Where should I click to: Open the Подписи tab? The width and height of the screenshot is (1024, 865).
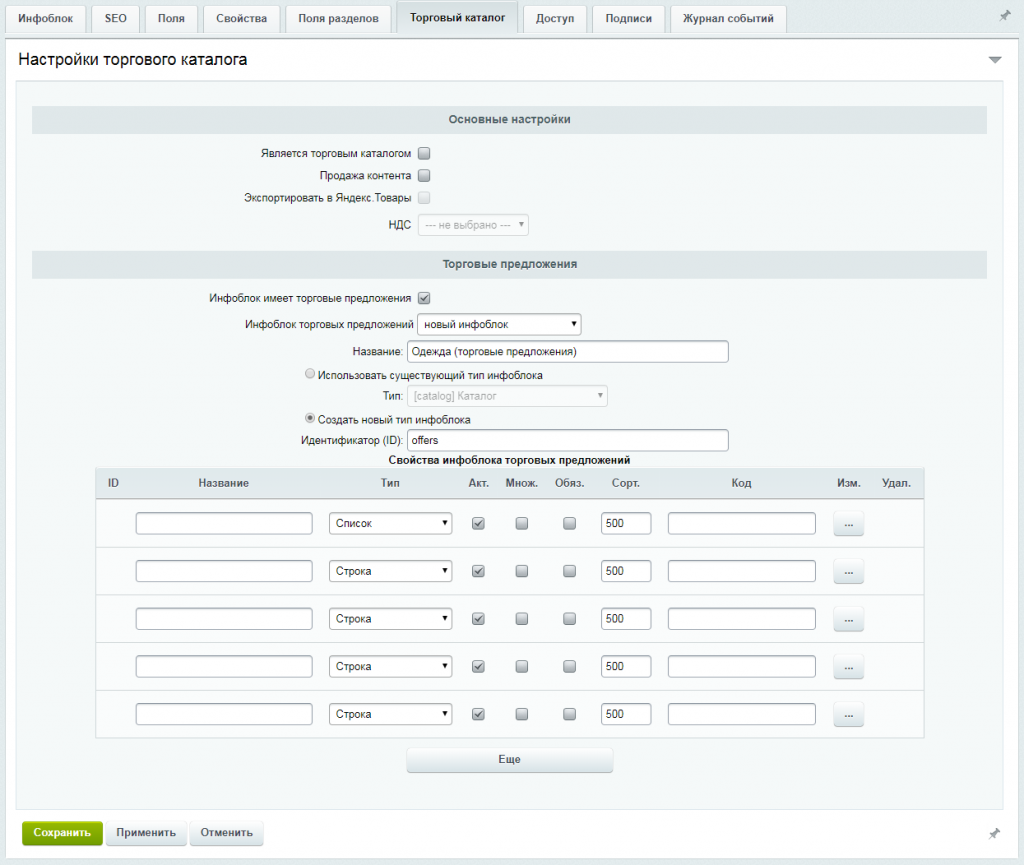pyautogui.click(x=628, y=18)
